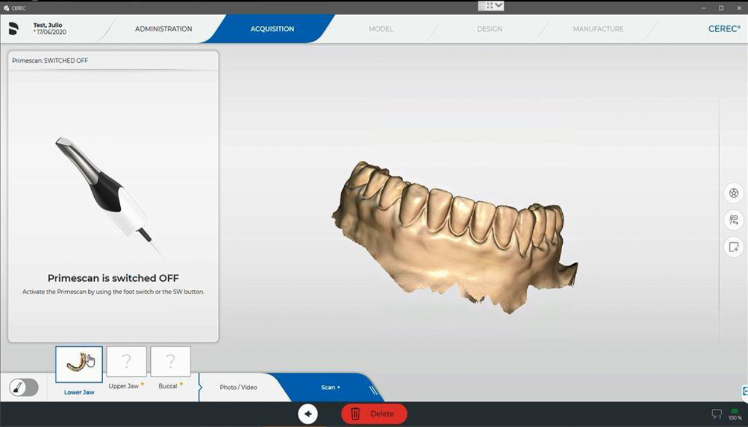
Task: Click the add image catalog icon
Action: (x=734, y=247)
